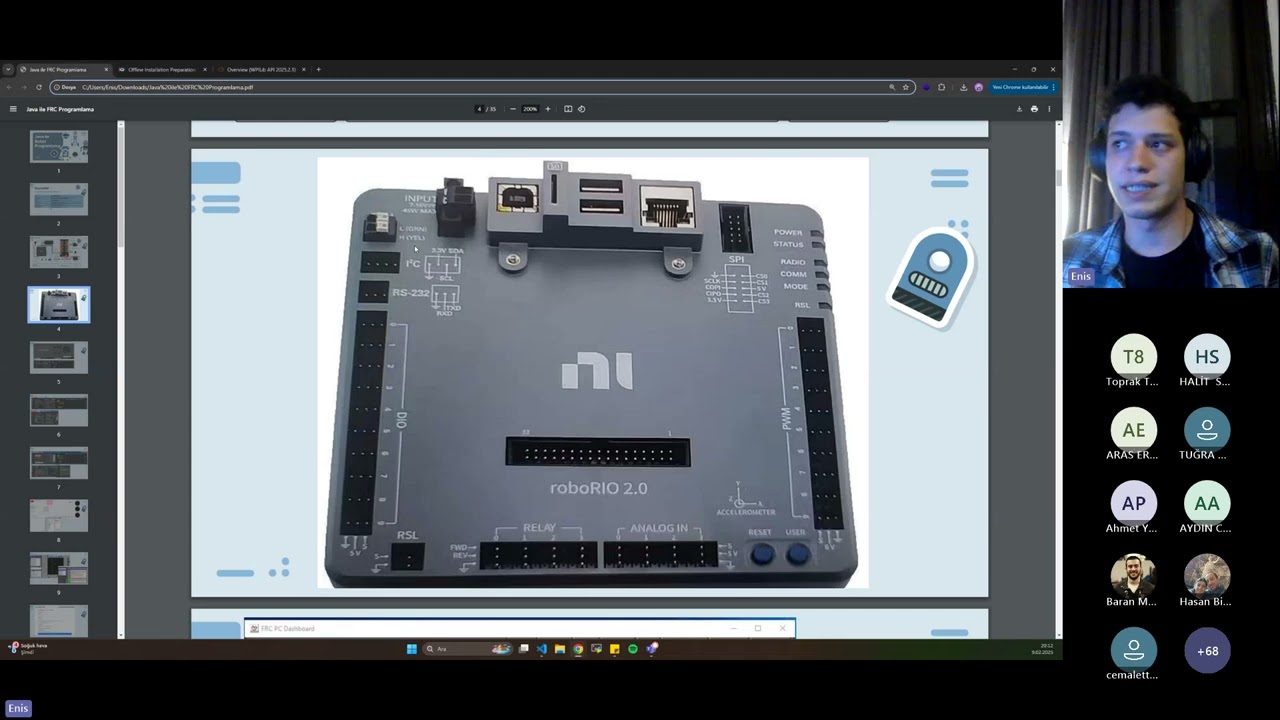The height and width of the screenshot is (720, 1280).
Task: Open a new browser tab
Action: pos(318,70)
